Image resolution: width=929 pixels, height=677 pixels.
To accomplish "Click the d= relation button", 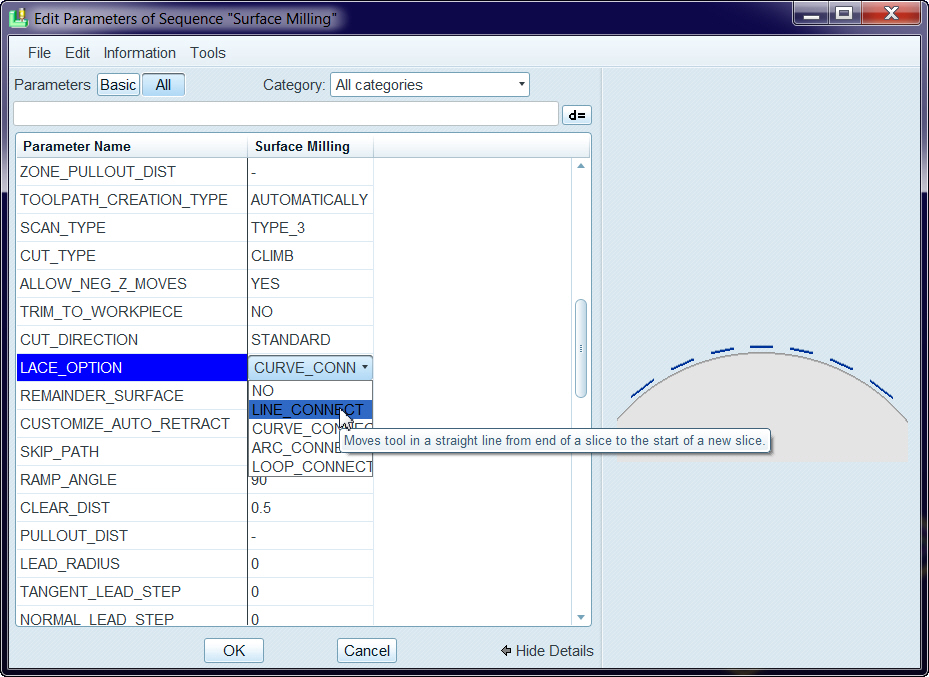I will (x=576, y=115).
